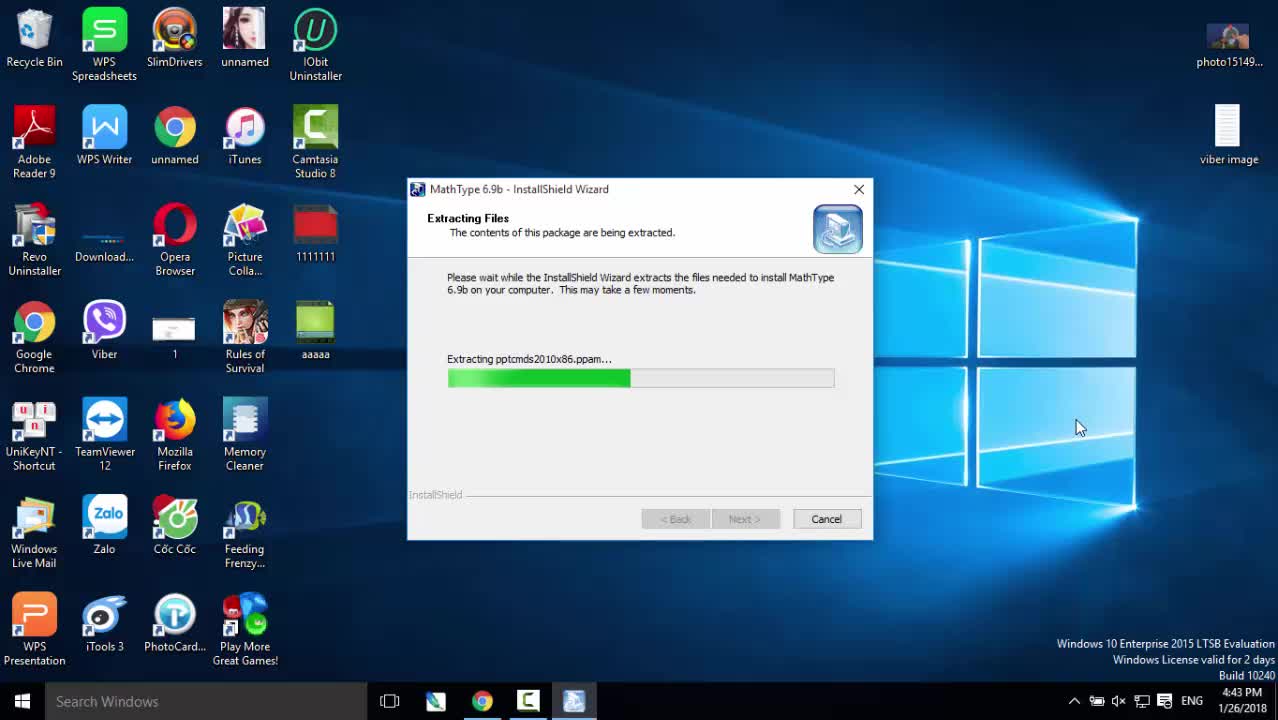This screenshot has height=720, width=1278.
Task: Open the Windows Start menu
Action: (x=22, y=701)
